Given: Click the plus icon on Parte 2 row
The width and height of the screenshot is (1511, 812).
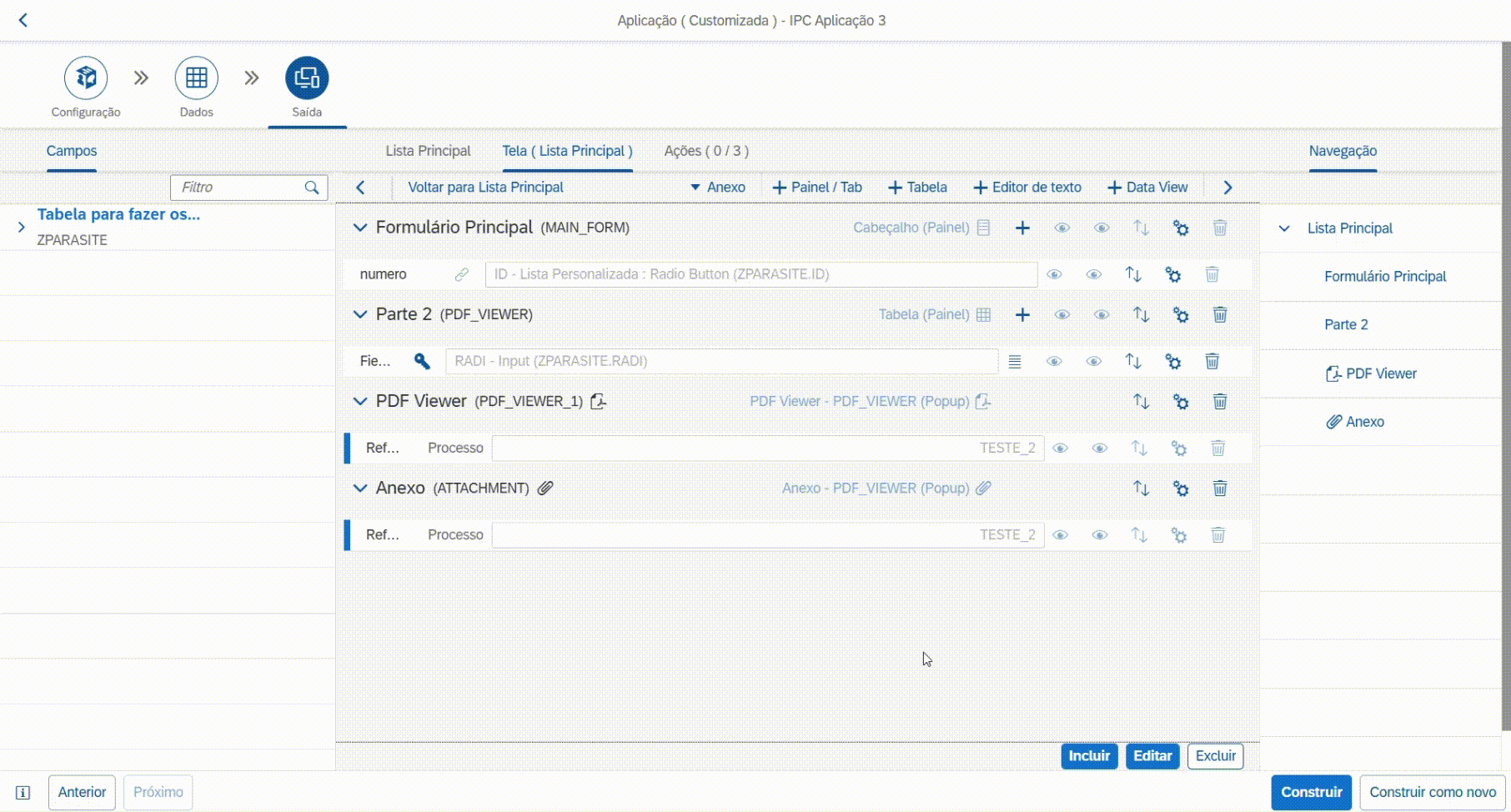Looking at the screenshot, I should coord(1022,314).
